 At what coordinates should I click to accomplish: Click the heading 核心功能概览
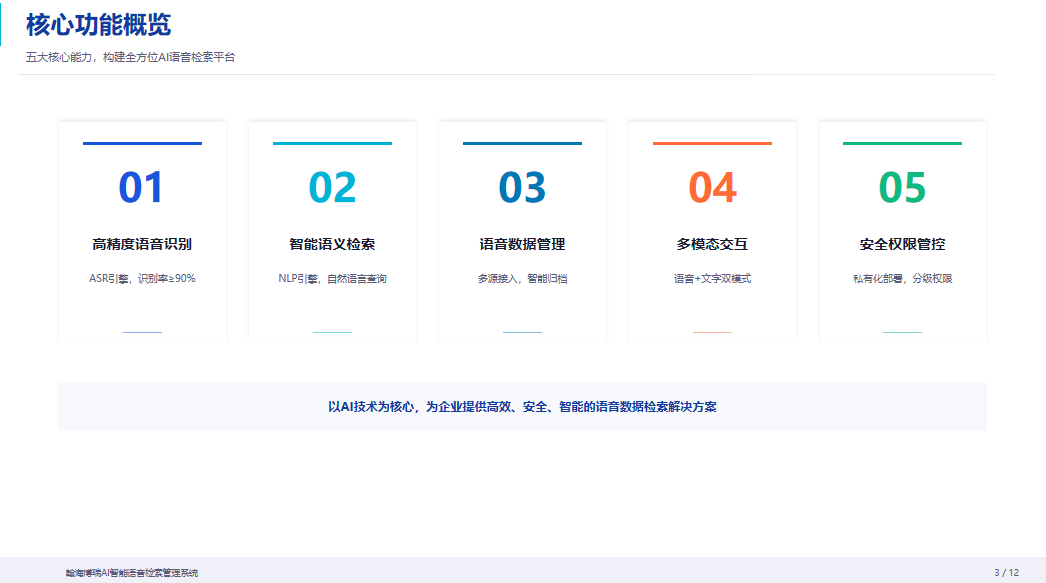point(98,25)
